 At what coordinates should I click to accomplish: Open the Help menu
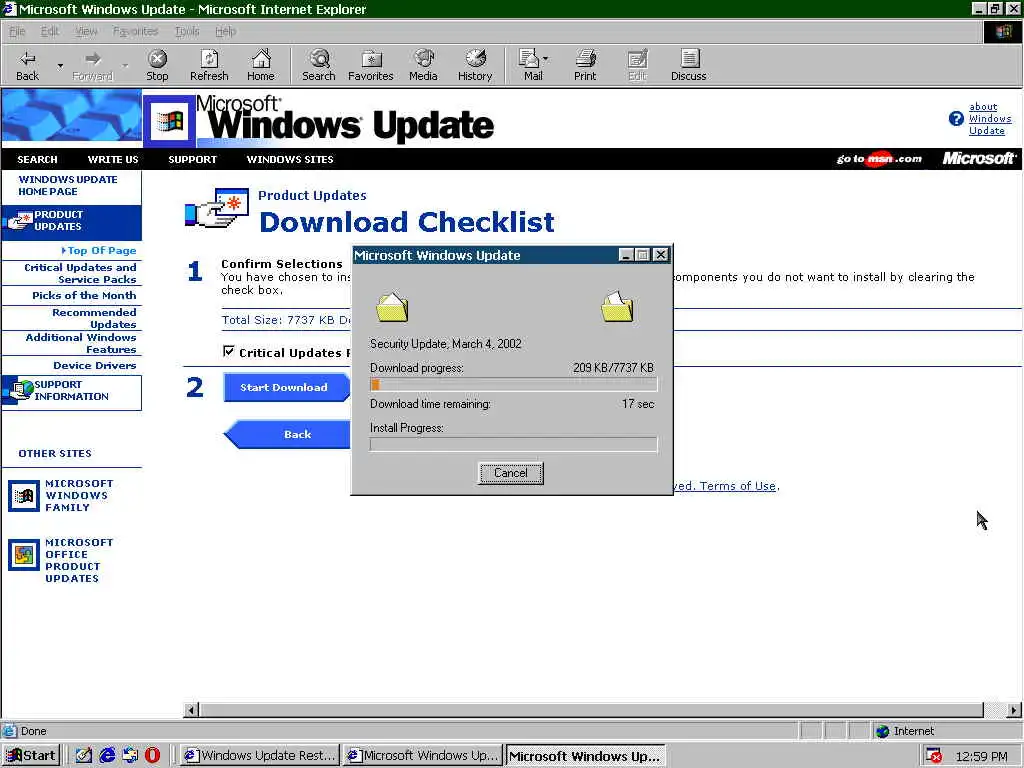[x=225, y=31]
